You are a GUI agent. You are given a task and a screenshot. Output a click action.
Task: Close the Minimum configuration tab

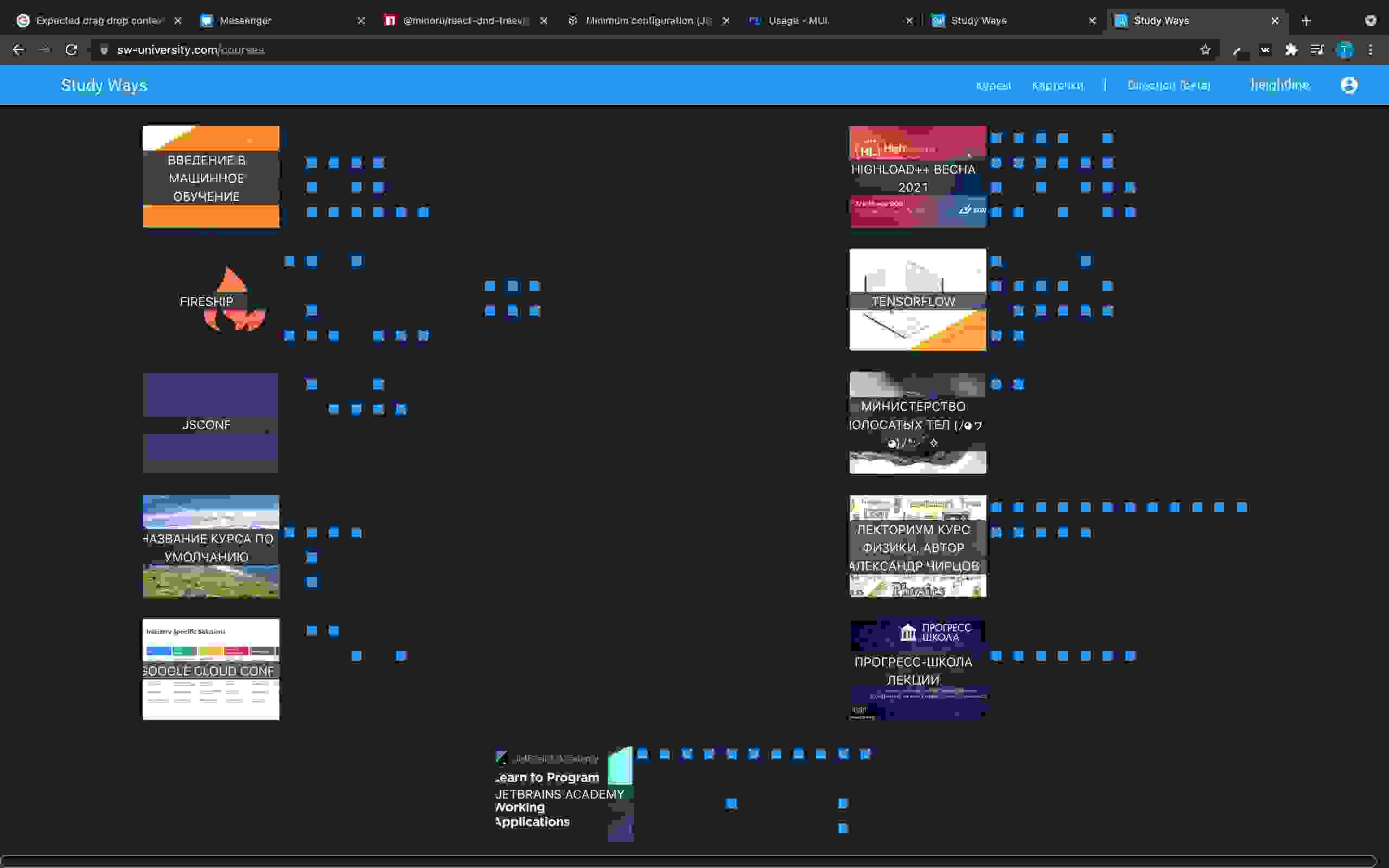tap(726, 21)
